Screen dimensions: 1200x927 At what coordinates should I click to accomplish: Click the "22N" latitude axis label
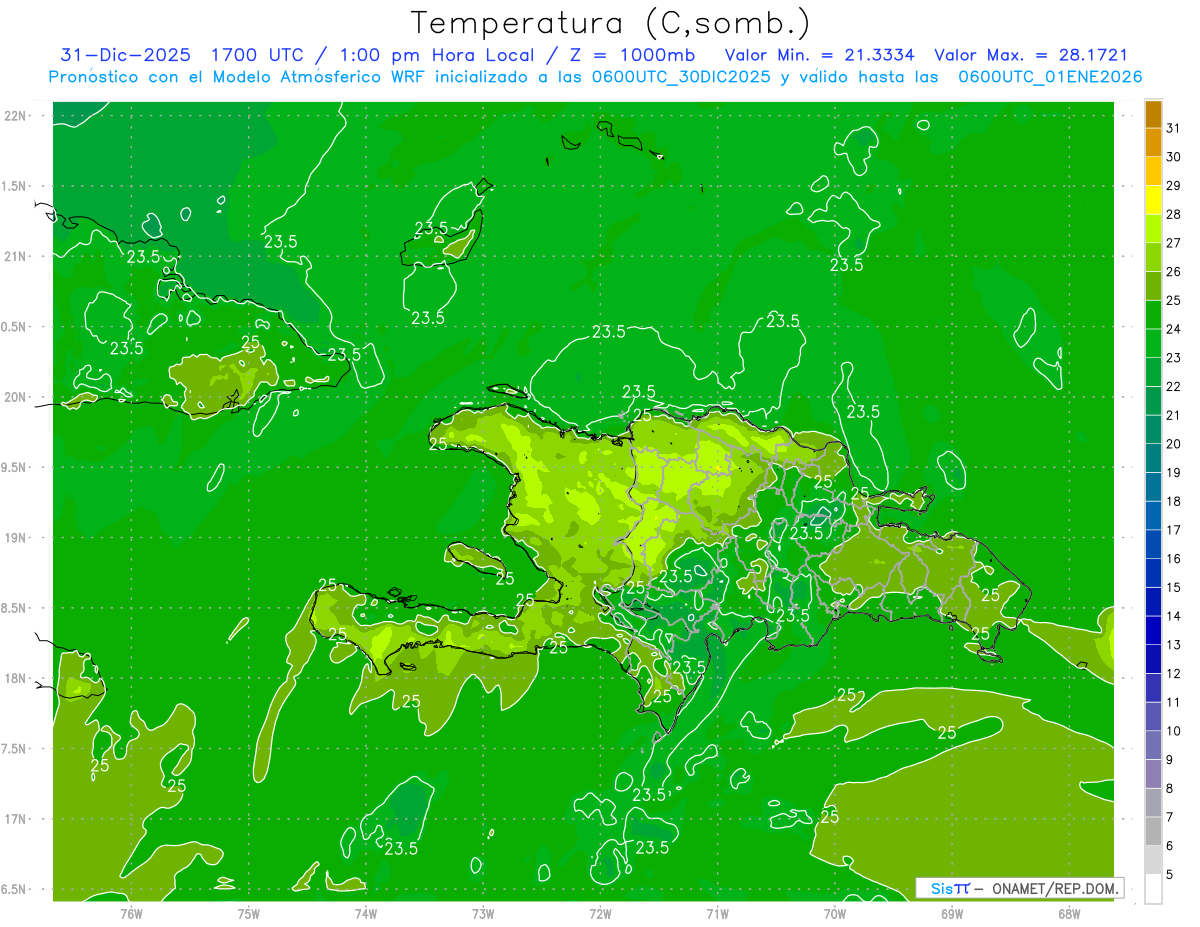[15, 116]
